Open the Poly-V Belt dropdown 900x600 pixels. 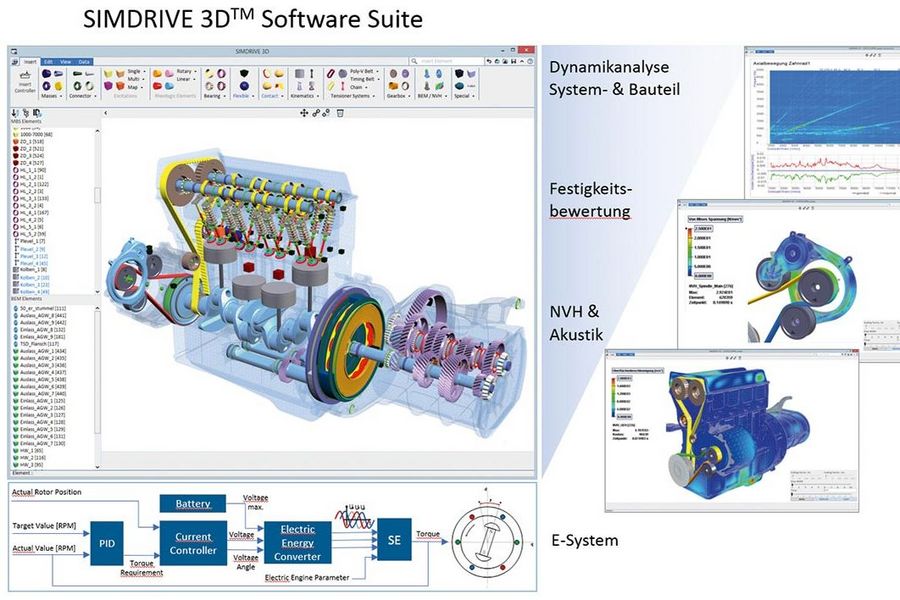point(364,71)
